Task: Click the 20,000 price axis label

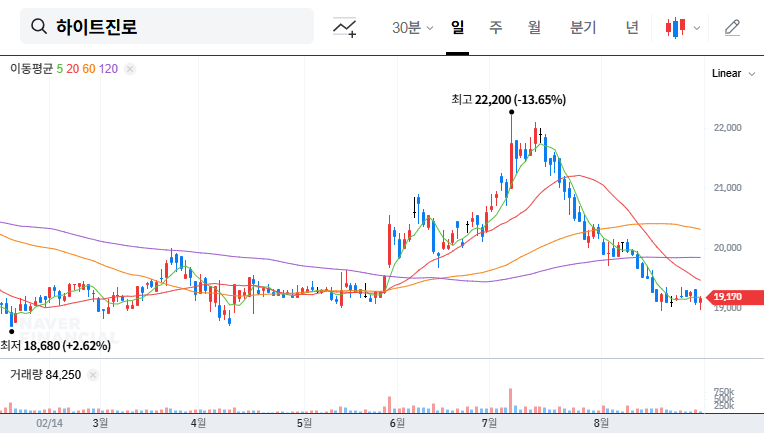Action: click(727, 247)
